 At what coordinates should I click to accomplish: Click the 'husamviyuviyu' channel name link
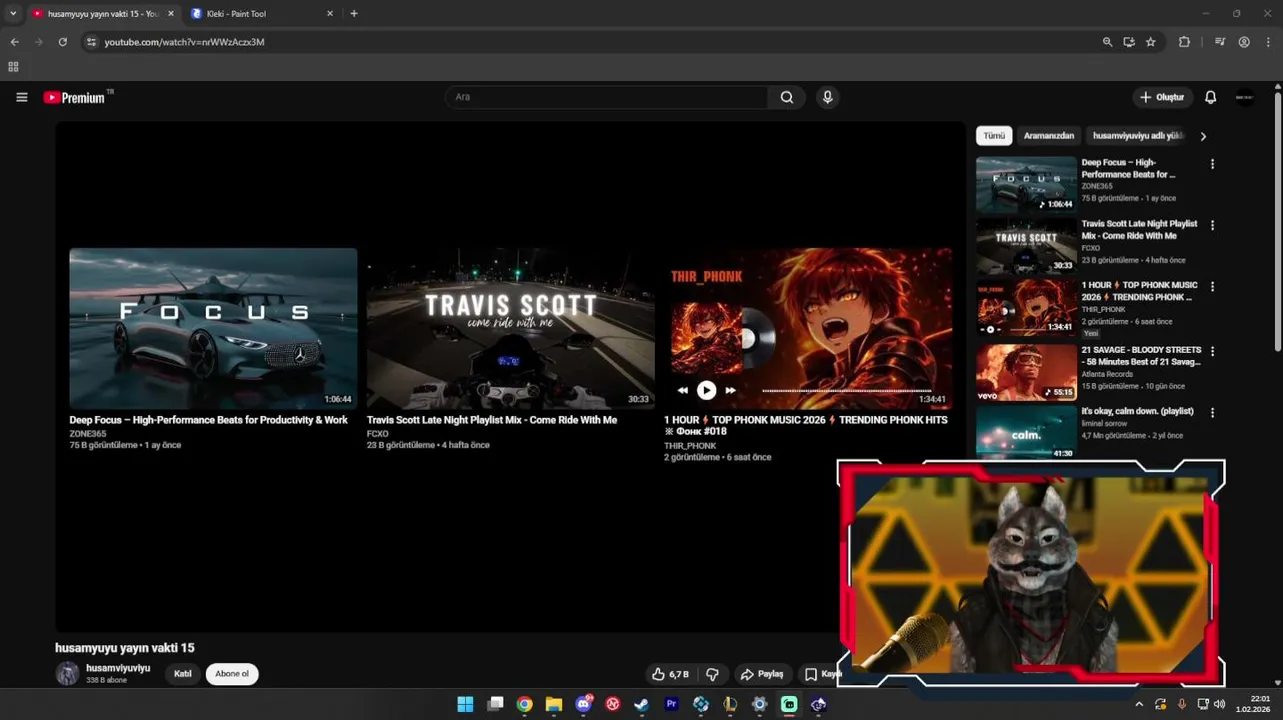(x=118, y=668)
